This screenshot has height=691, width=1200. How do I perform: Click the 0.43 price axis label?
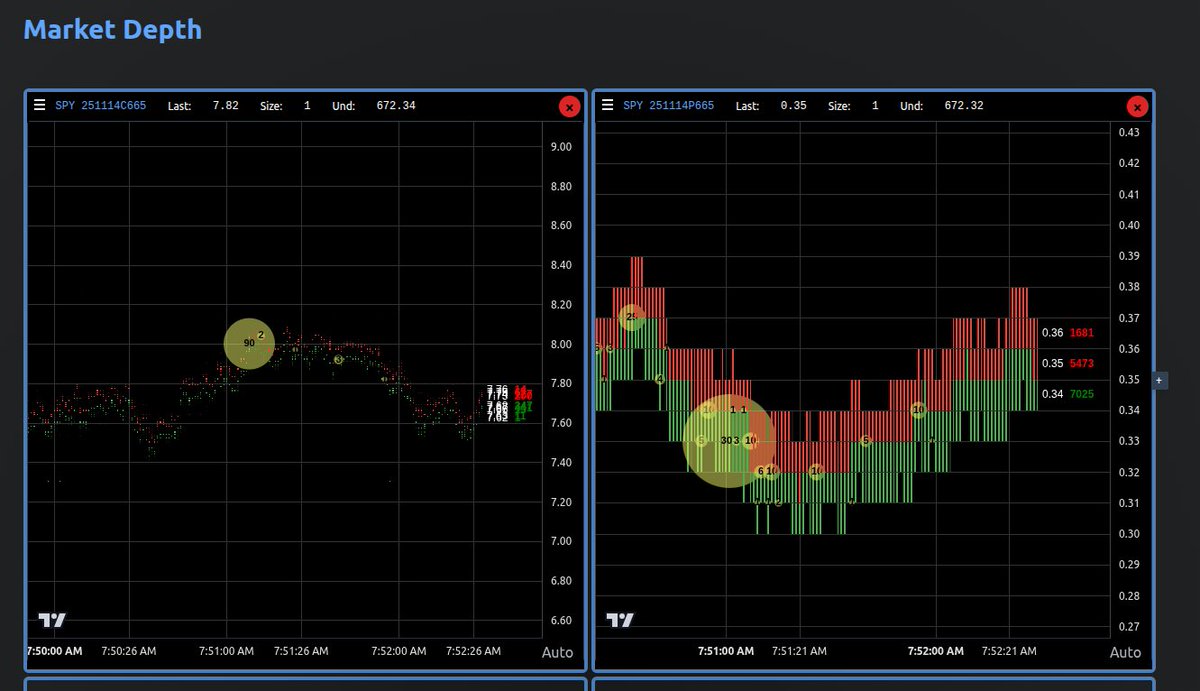coord(1129,132)
